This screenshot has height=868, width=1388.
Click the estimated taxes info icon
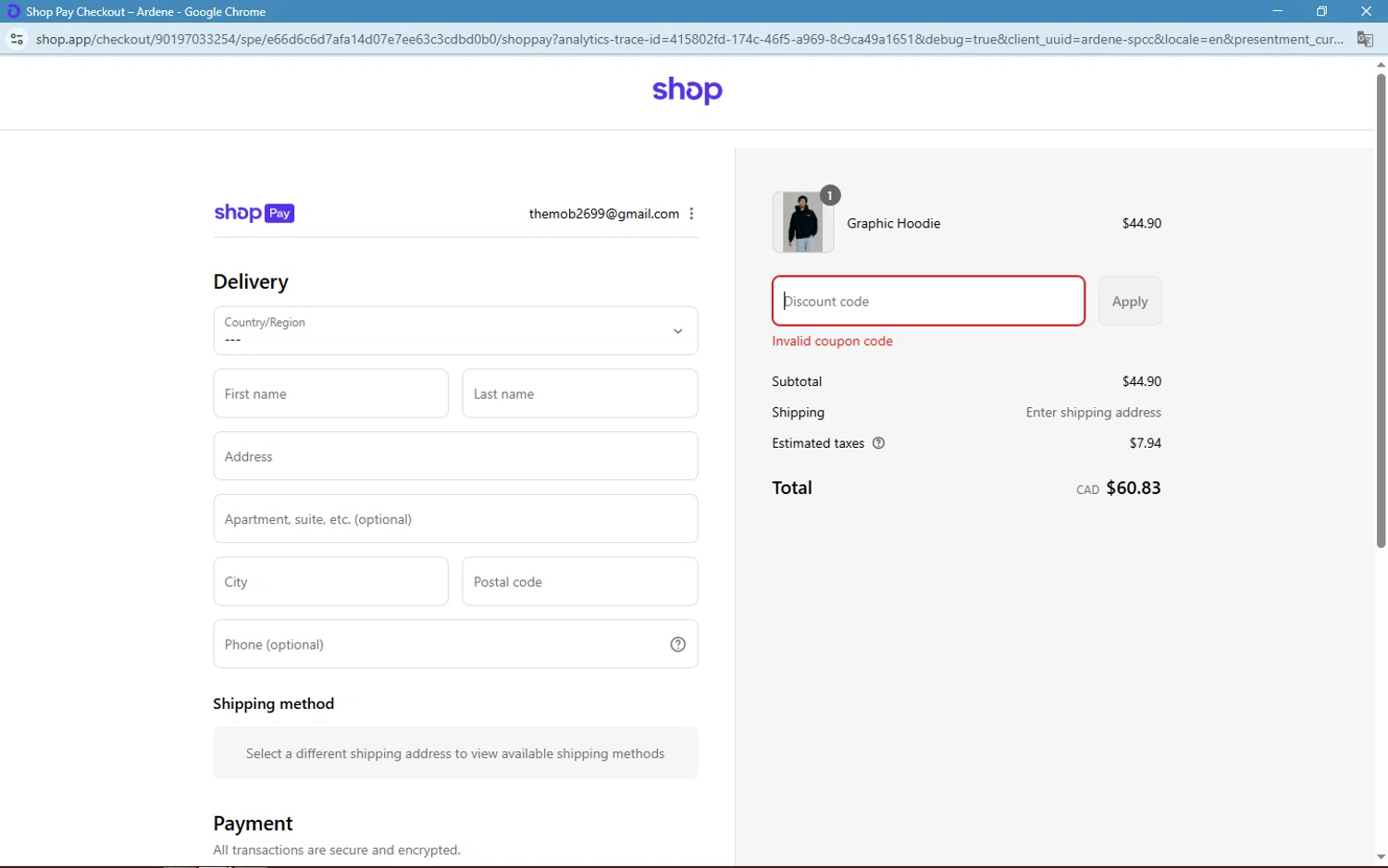(x=878, y=443)
